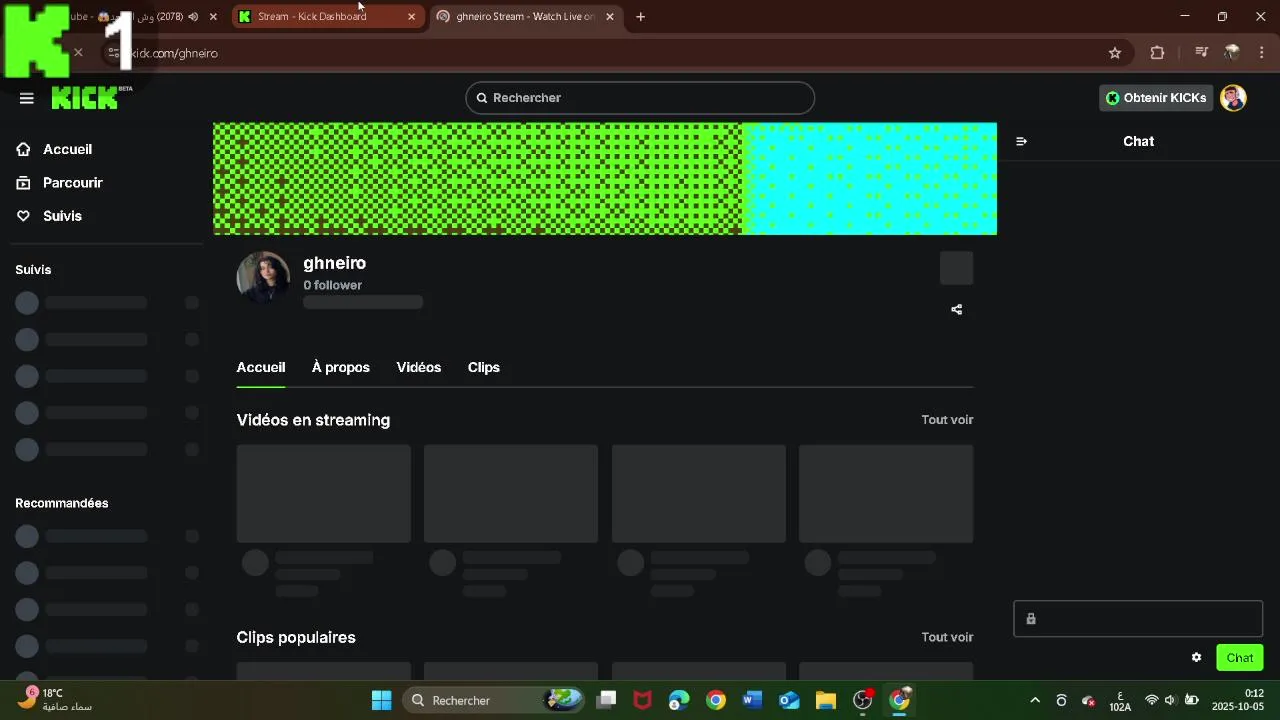Open the hamburger sidebar menu
This screenshot has height=720, width=1280.
tap(27, 98)
